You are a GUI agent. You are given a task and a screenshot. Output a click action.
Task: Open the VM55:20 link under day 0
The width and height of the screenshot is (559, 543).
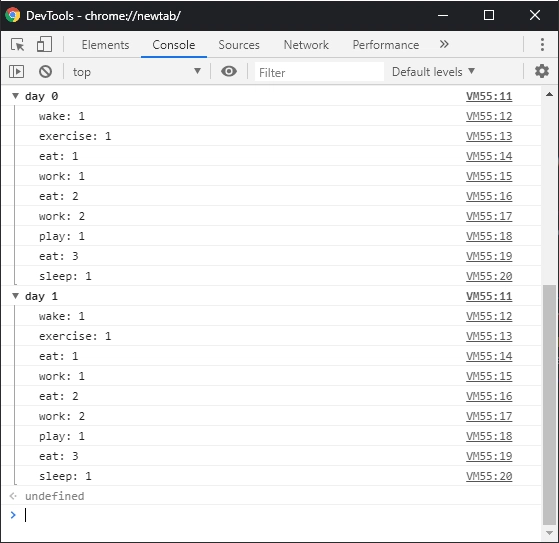(x=489, y=276)
